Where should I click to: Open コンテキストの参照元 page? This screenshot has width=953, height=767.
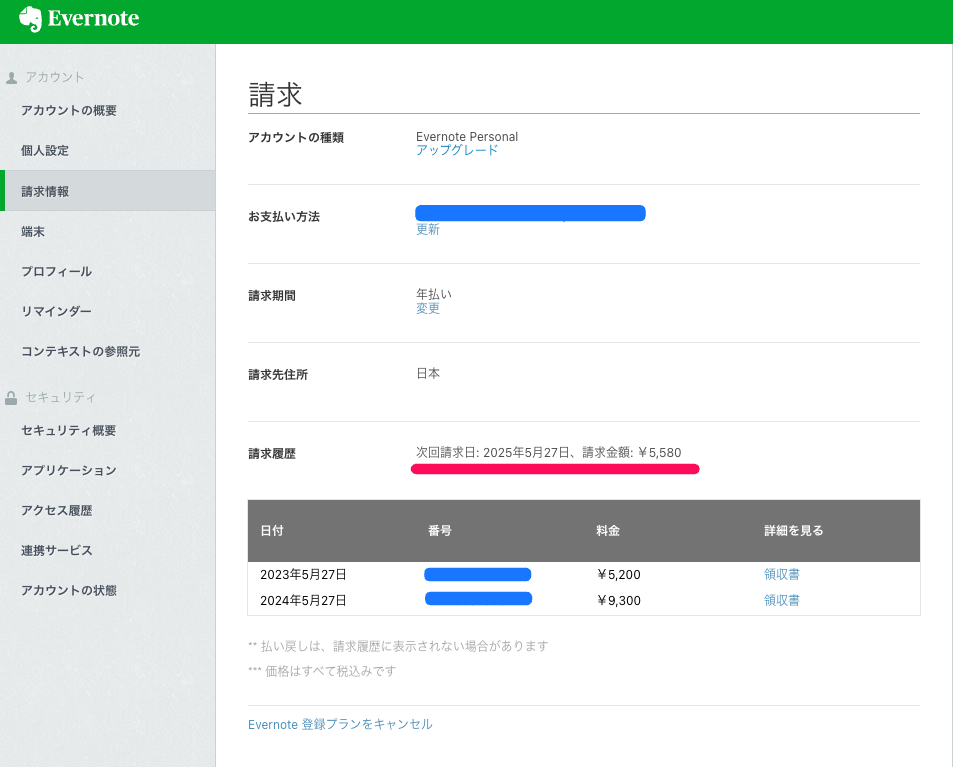[81, 351]
